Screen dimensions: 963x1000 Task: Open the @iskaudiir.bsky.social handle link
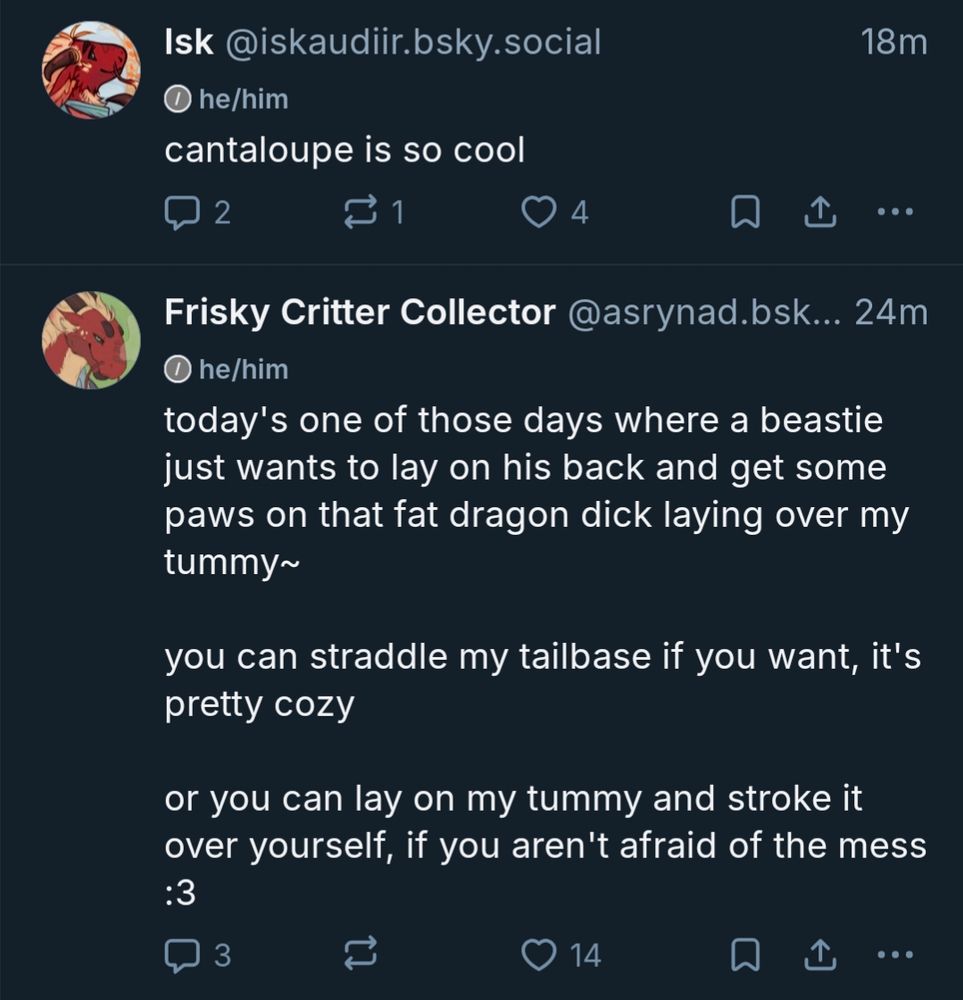414,42
